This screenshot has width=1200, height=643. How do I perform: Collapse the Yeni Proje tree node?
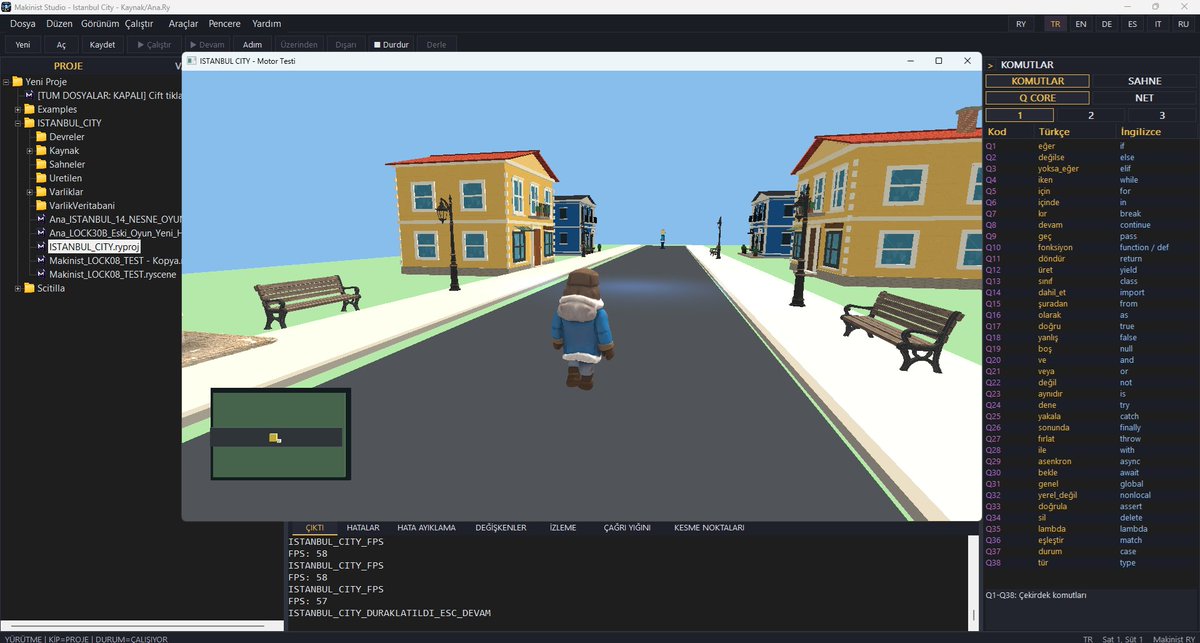(x=6, y=82)
